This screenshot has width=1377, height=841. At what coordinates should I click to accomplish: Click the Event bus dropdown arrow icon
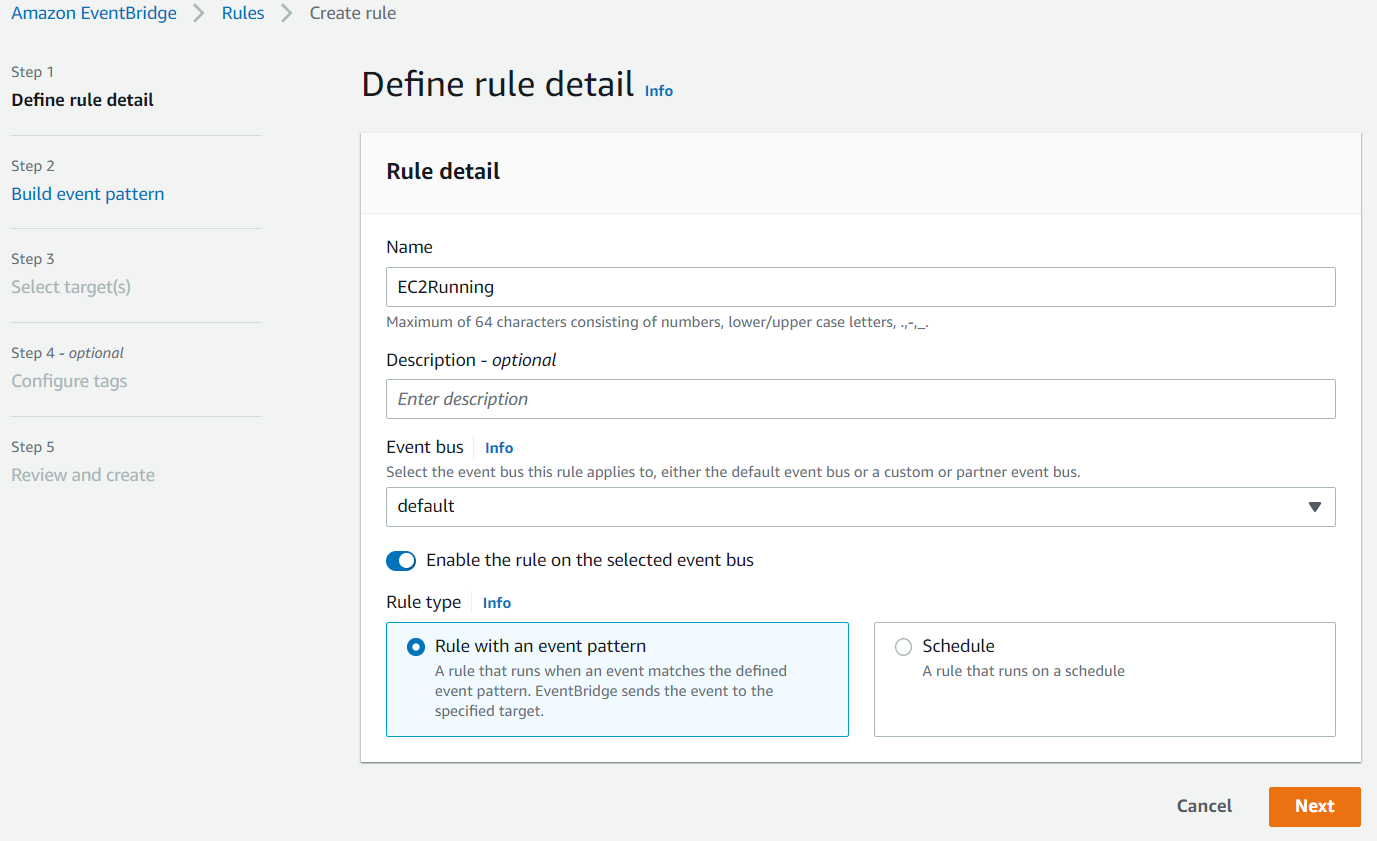pyautogui.click(x=1314, y=507)
